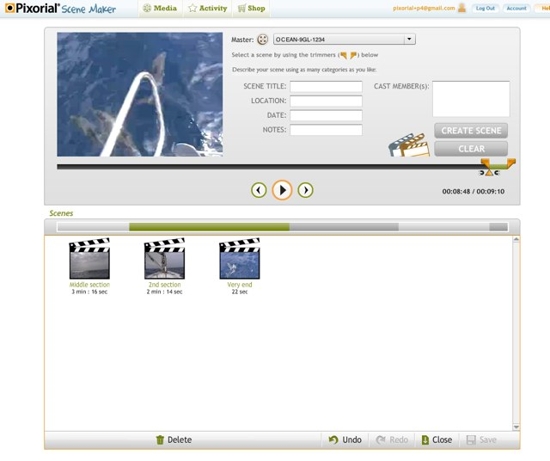Close the scene maker via Close button
This screenshot has width=550, height=461.
coord(437,440)
